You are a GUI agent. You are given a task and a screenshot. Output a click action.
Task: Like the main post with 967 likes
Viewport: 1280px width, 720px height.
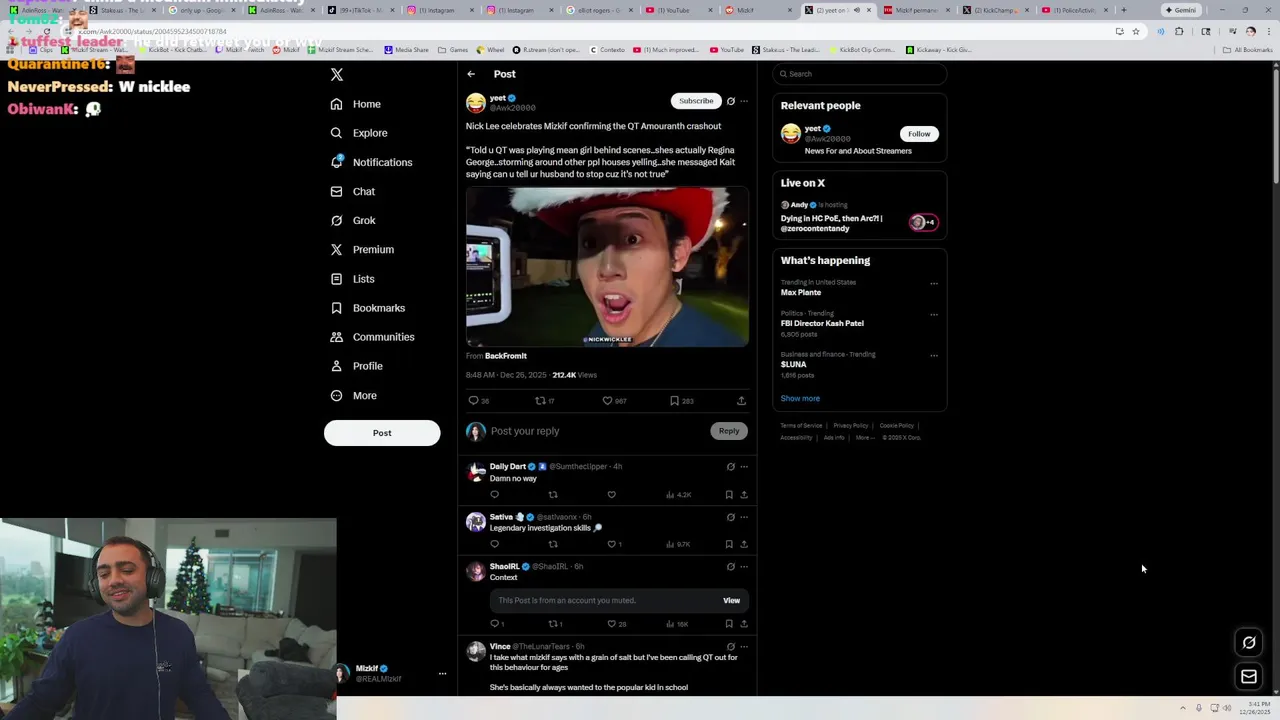coord(607,400)
